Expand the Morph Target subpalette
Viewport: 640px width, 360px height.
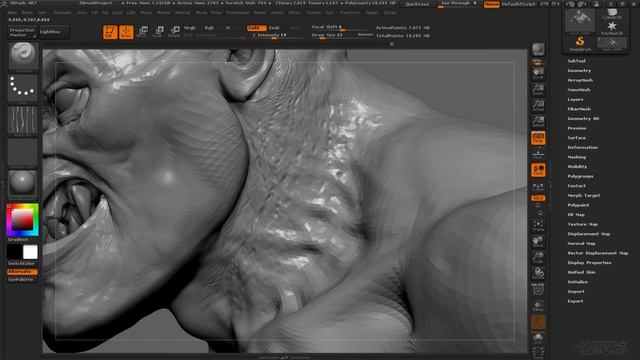pyautogui.click(x=584, y=196)
